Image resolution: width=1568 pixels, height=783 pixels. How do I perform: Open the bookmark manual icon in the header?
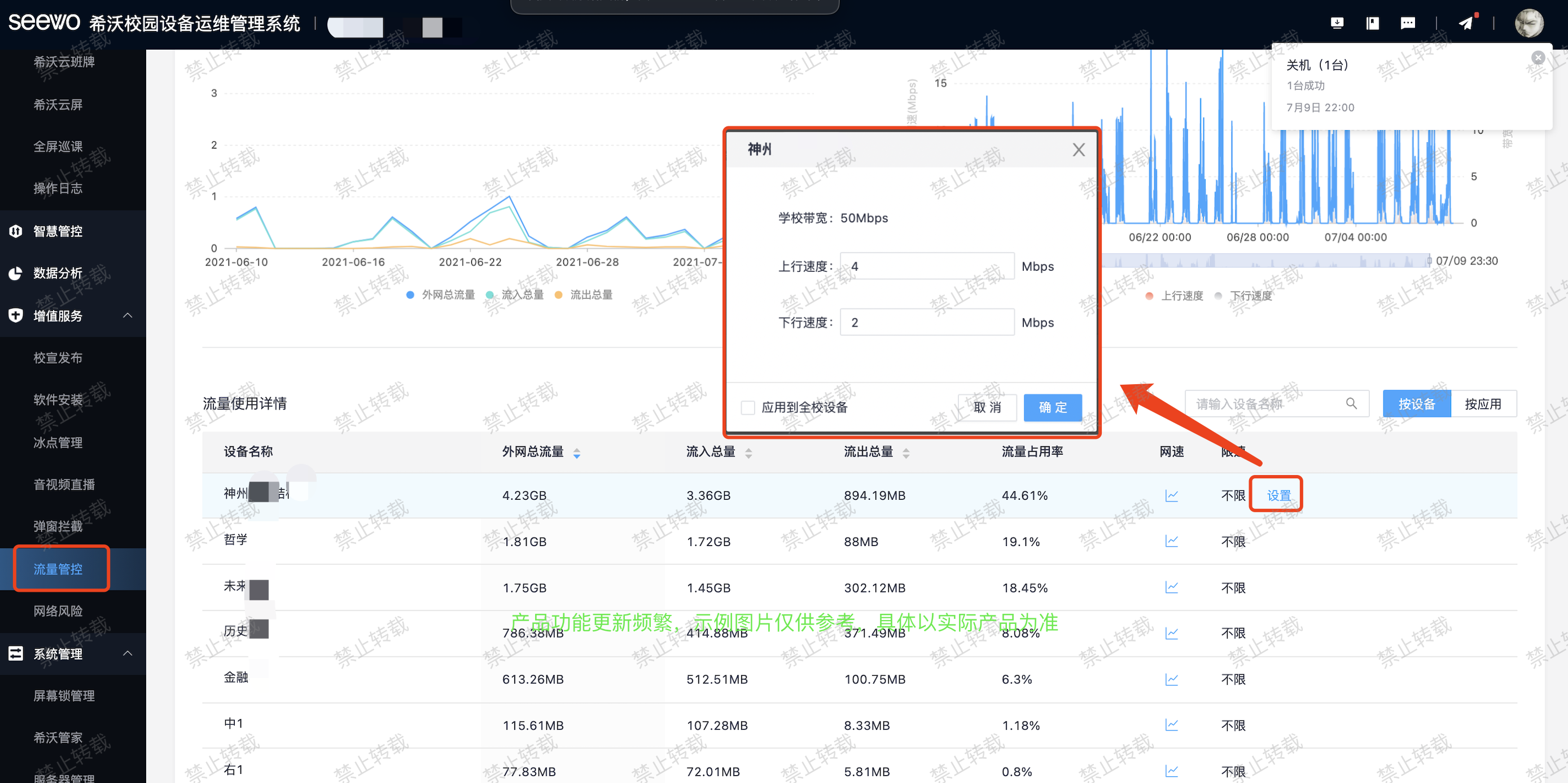1372,23
